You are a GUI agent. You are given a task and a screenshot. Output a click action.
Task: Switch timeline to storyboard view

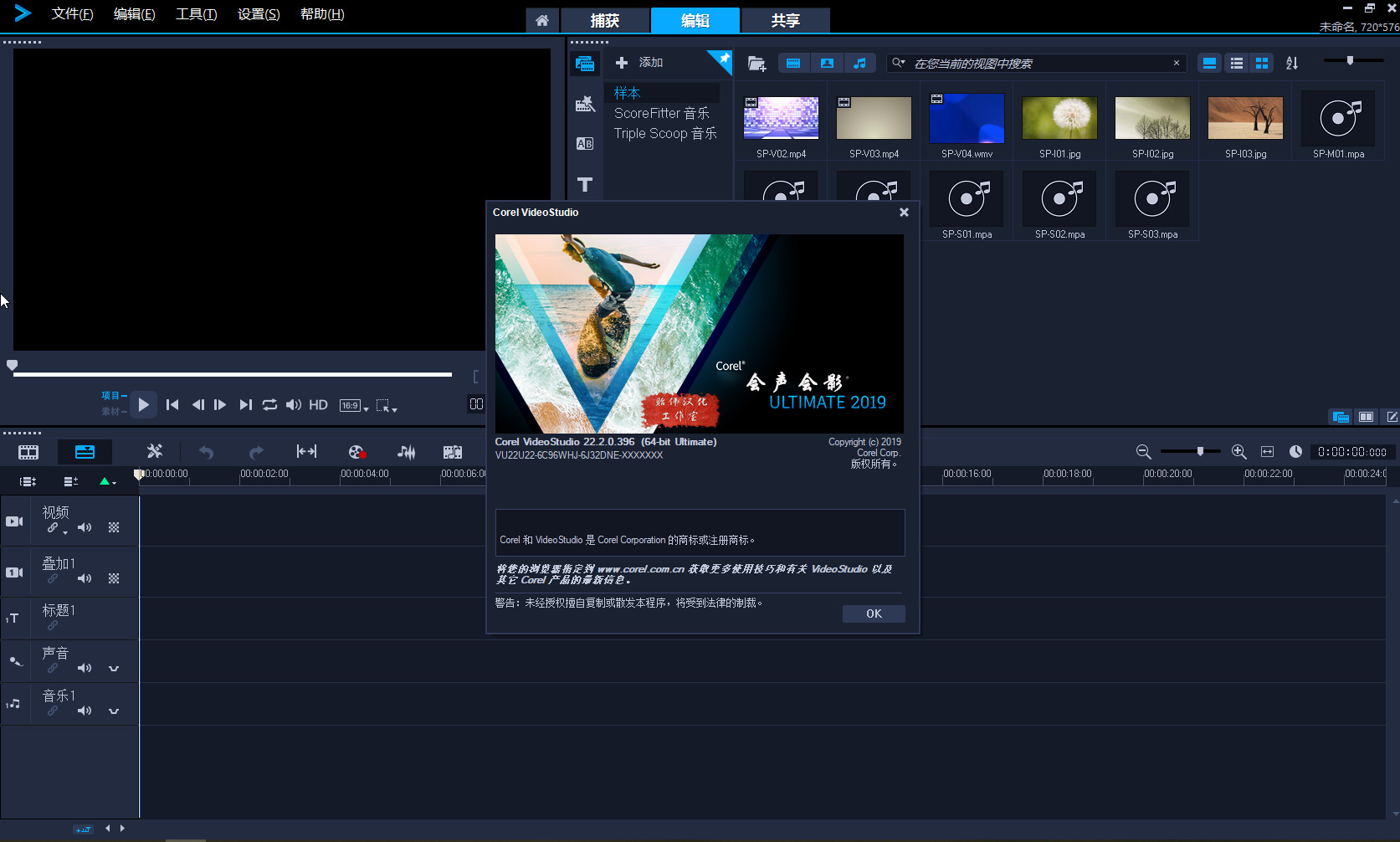coord(28,452)
